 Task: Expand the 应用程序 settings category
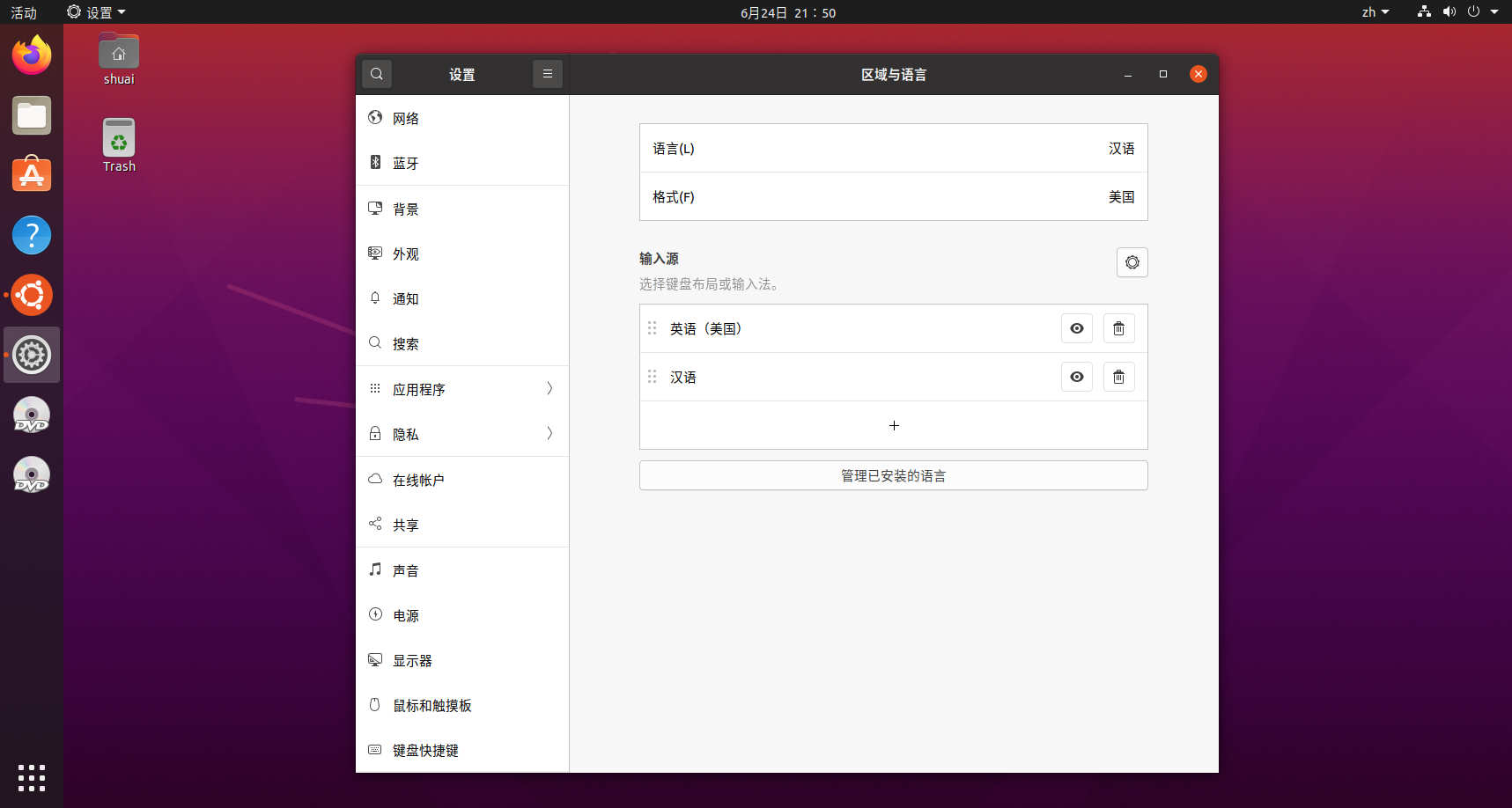tap(462, 389)
